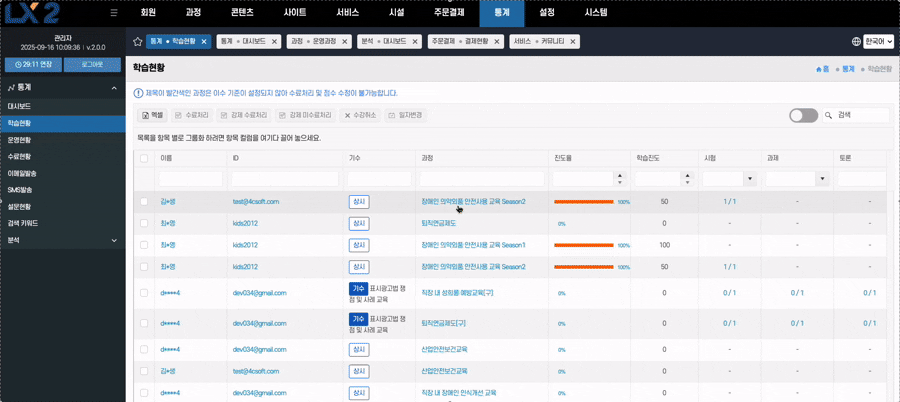The image size is (900, 402).
Task: Click the magnifier icon in the search box
Action: tap(829, 115)
